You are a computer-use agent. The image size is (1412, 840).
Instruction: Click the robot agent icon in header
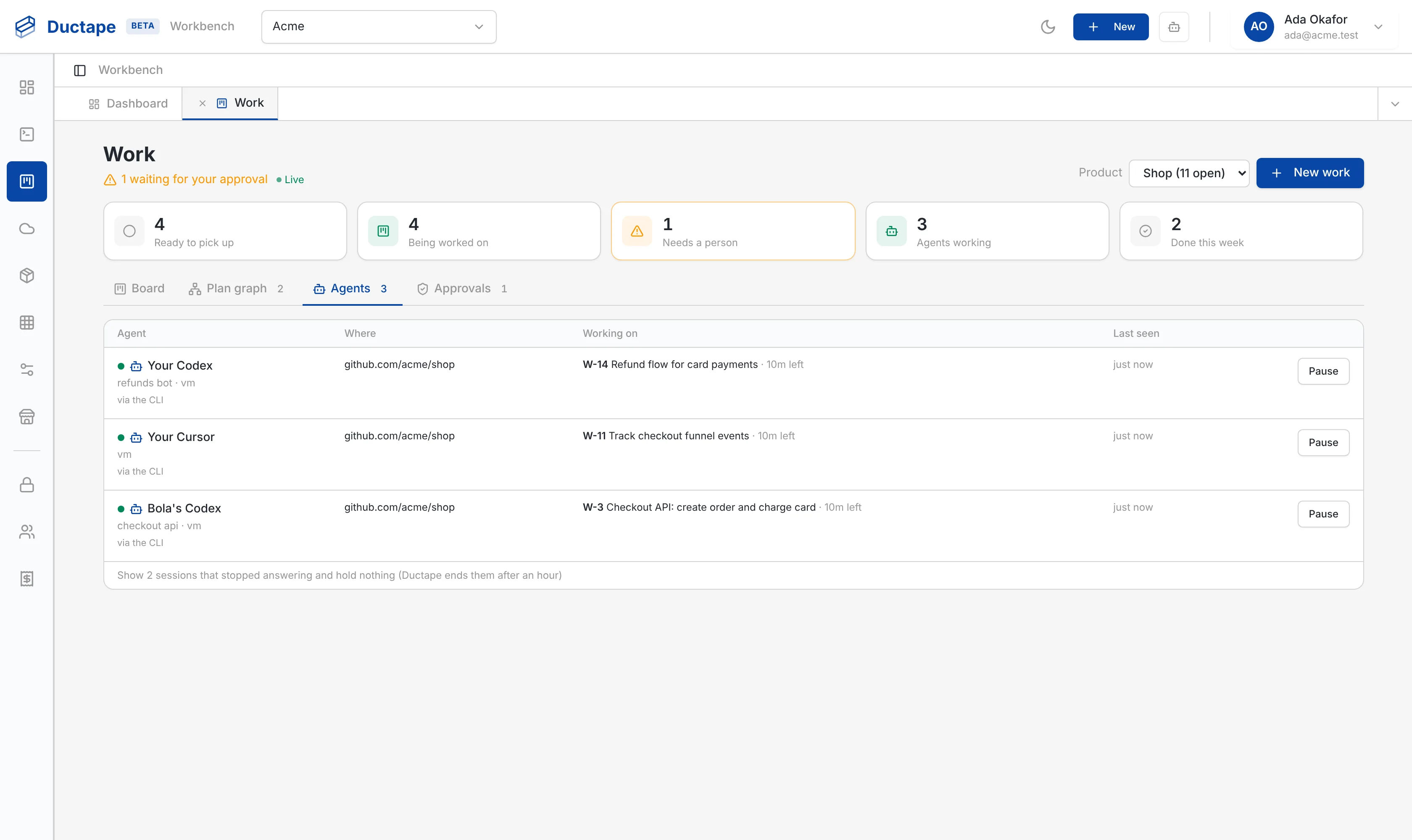[1174, 26]
